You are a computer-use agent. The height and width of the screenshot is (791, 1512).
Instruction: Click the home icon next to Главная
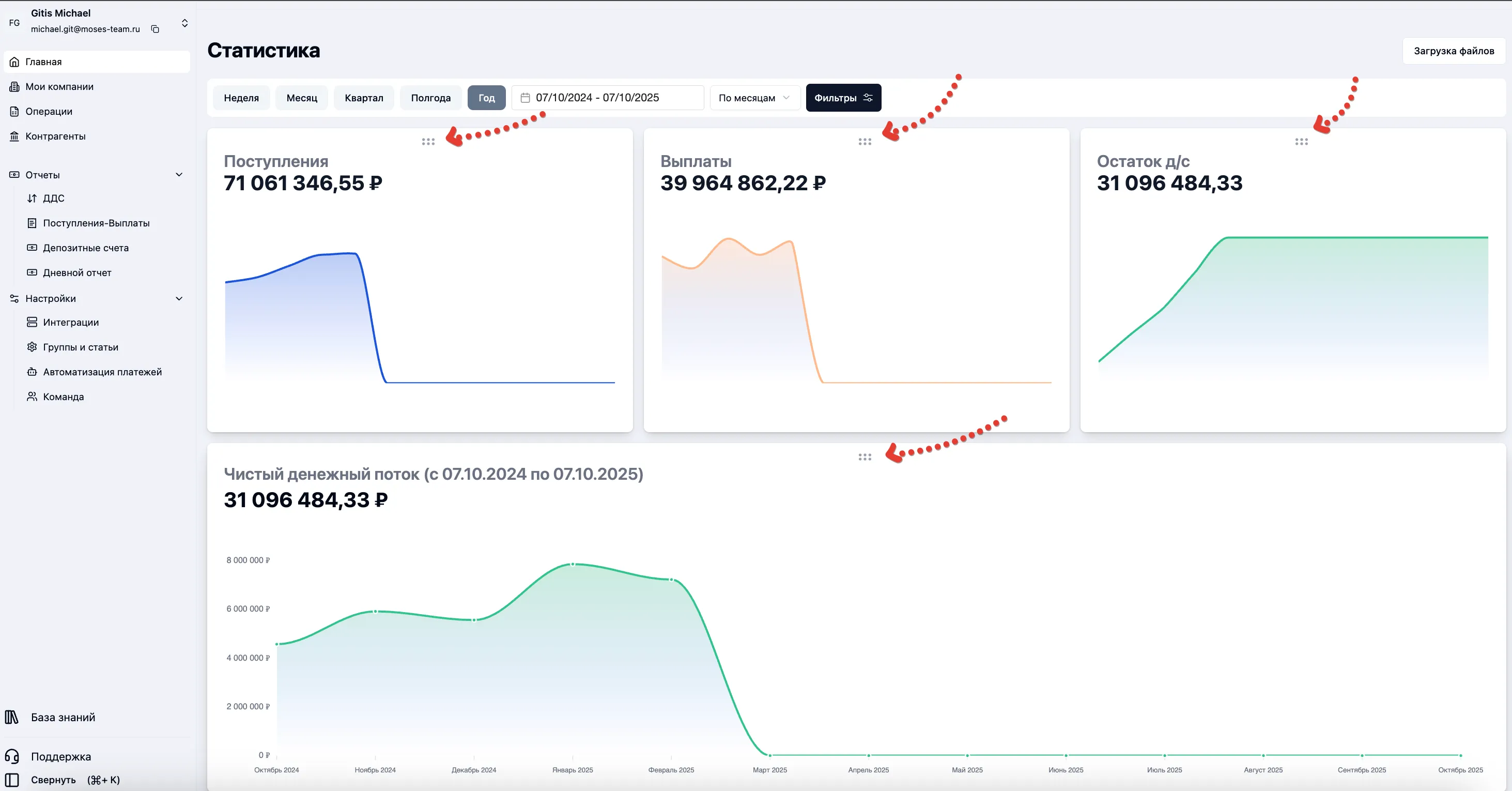(14, 62)
